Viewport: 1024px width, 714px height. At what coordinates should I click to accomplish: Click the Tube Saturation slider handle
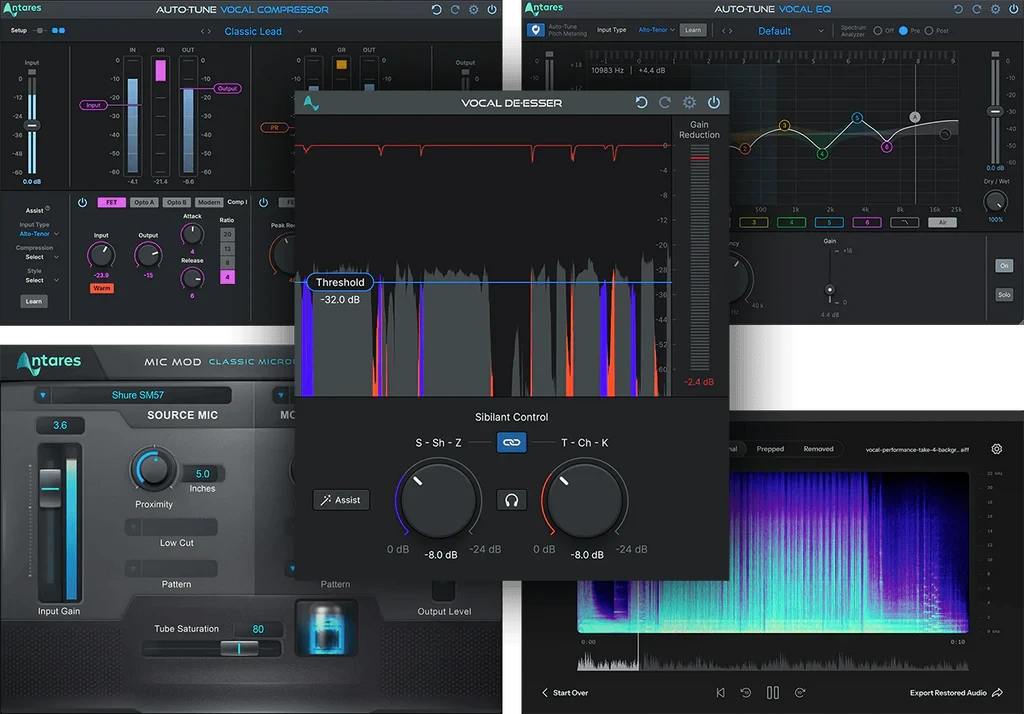(x=239, y=648)
